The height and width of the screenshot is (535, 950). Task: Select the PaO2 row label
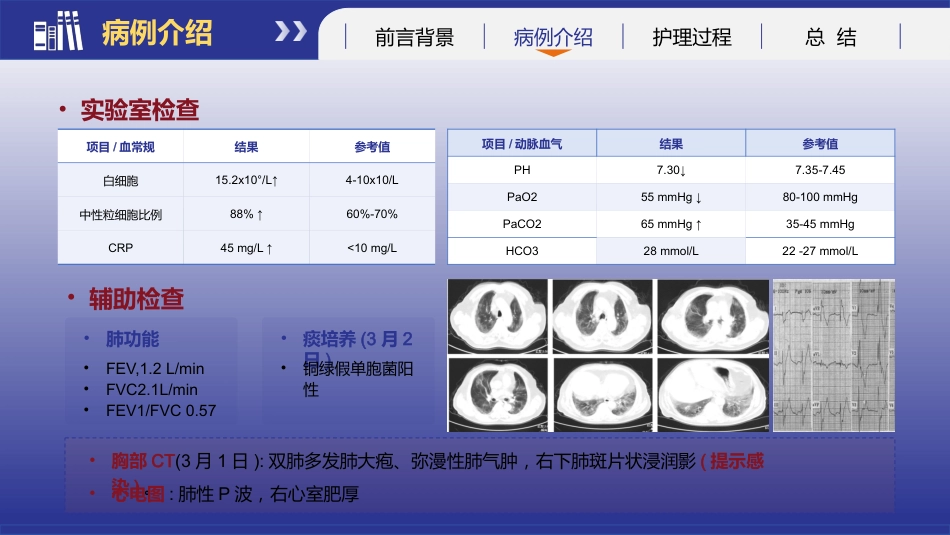[x=522, y=197]
